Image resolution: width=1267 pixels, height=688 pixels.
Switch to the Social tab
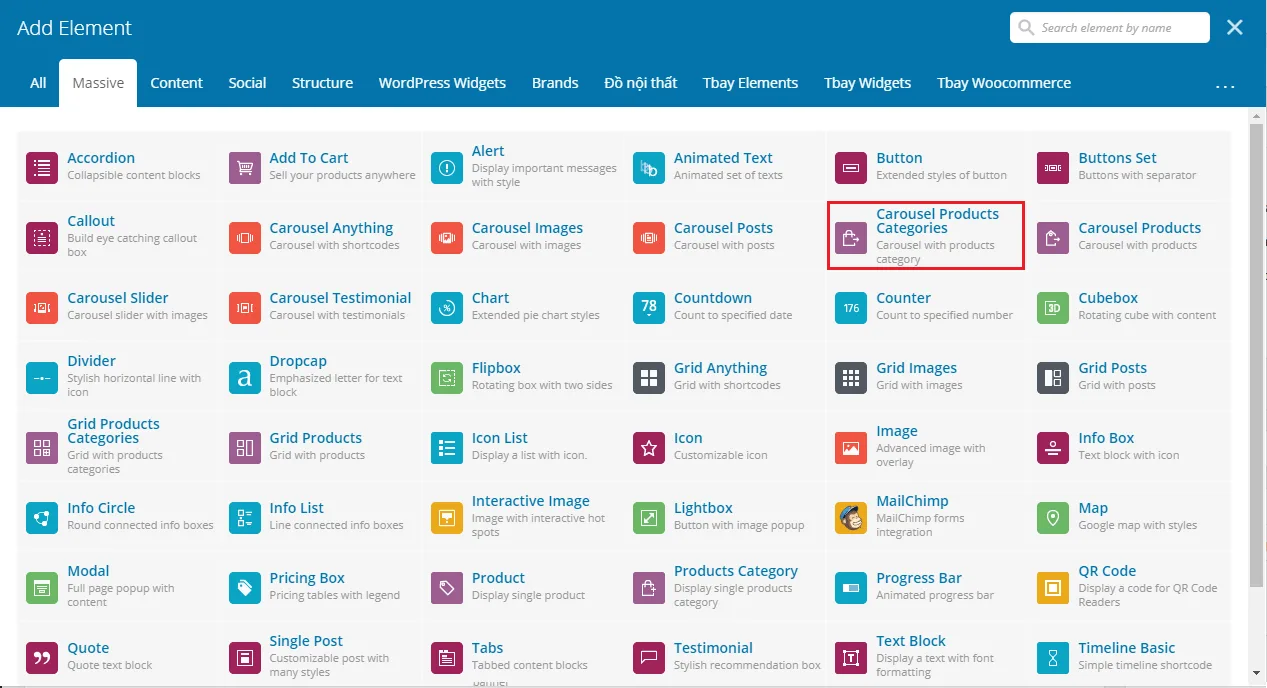point(247,83)
